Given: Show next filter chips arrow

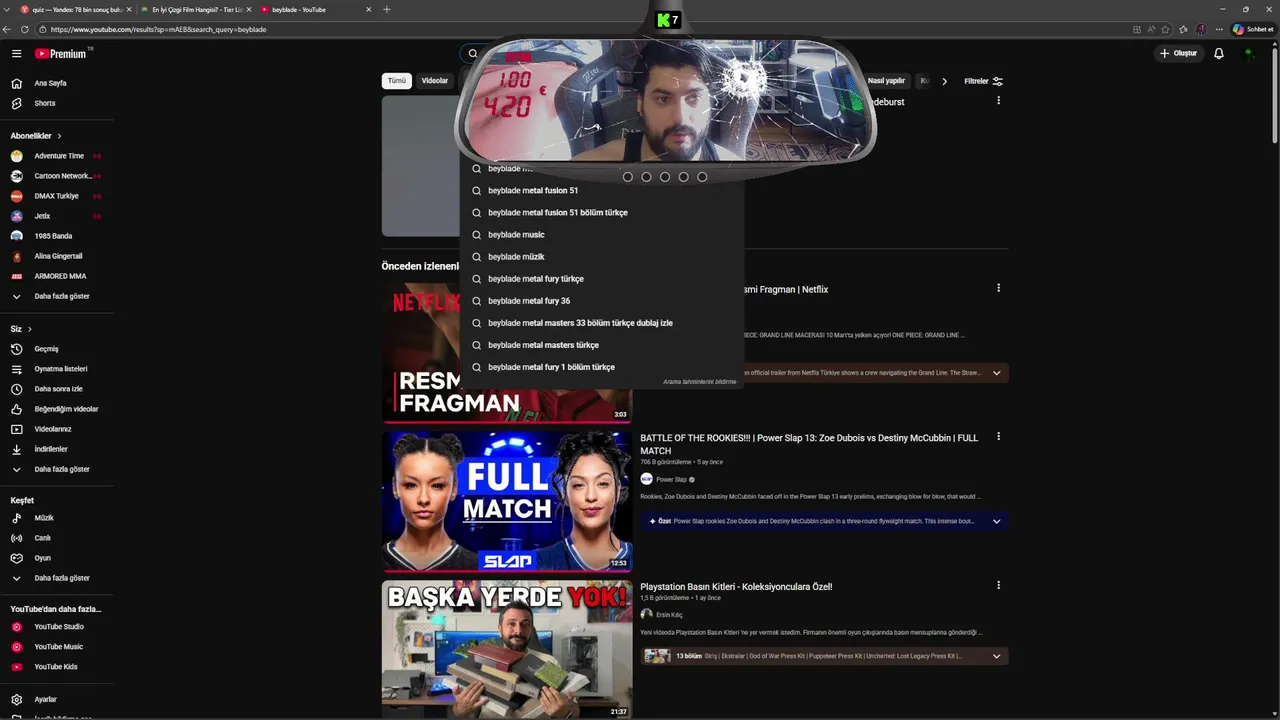Looking at the screenshot, I should point(944,81).
